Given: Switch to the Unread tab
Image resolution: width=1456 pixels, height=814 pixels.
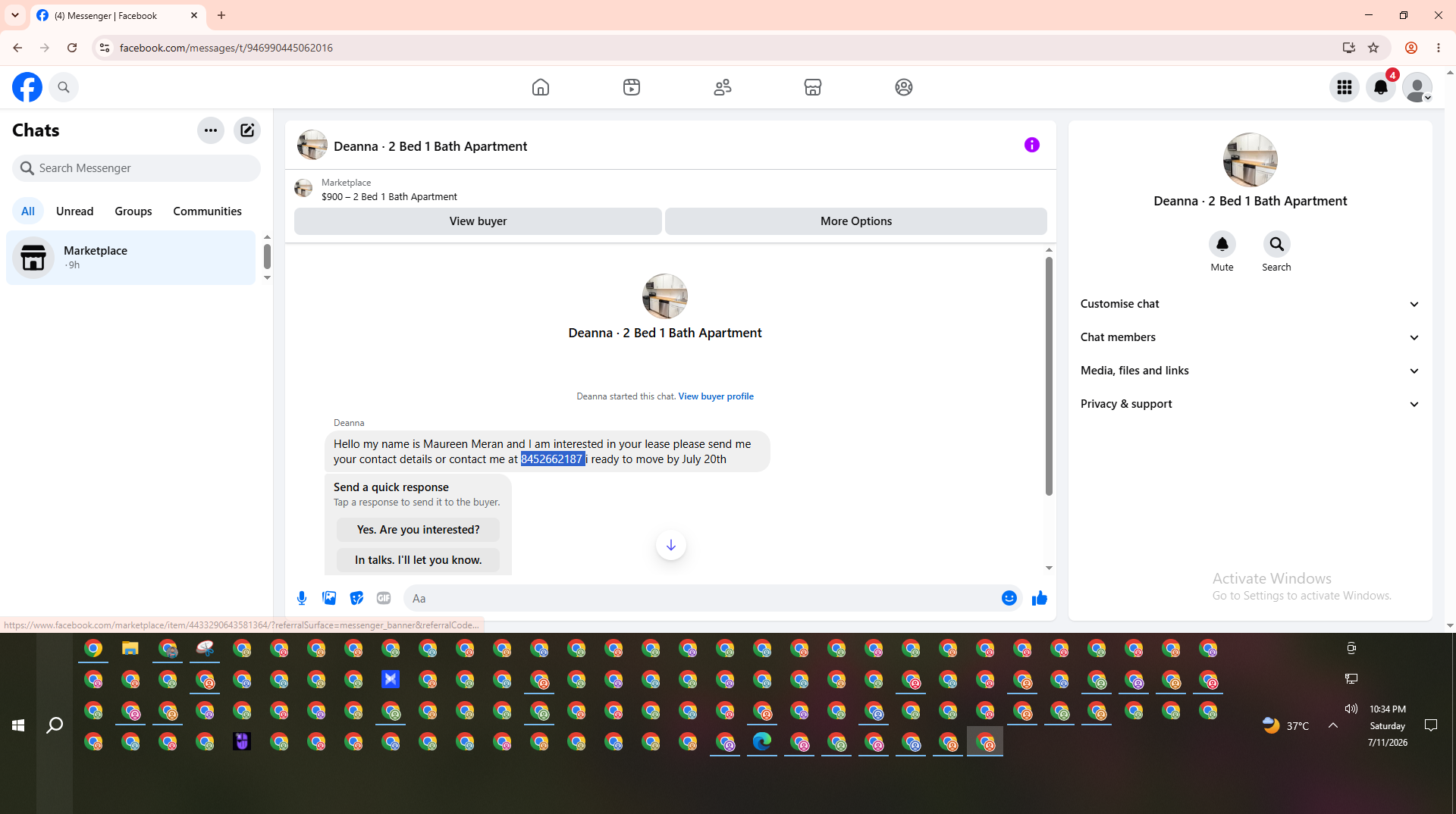Looking at the screenshot, I should 75,211.
